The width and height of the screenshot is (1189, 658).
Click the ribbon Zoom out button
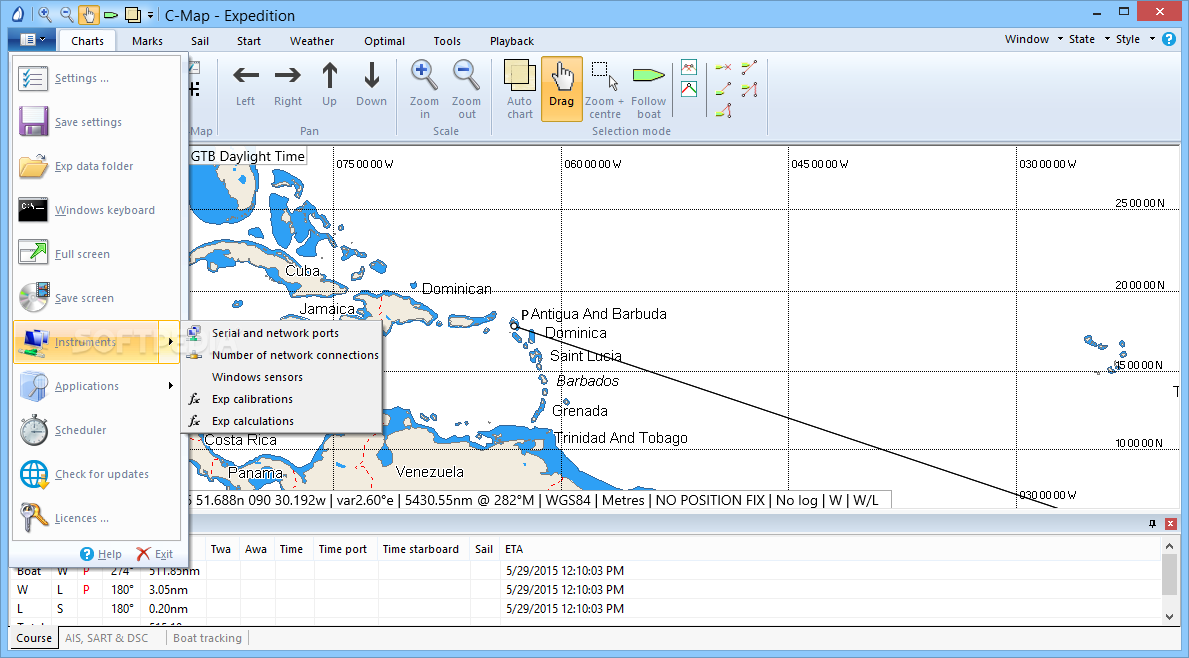click(x=466, y=89)
